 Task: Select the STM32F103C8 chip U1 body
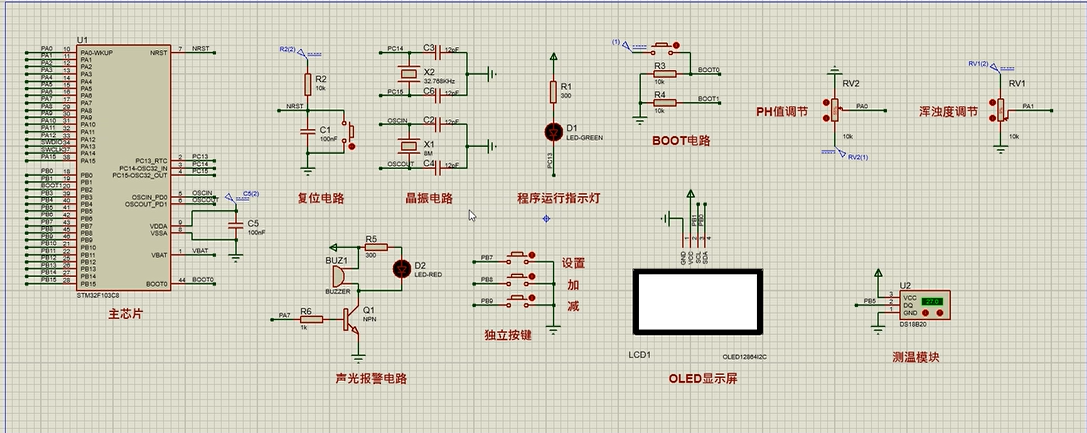pos(123,168)
